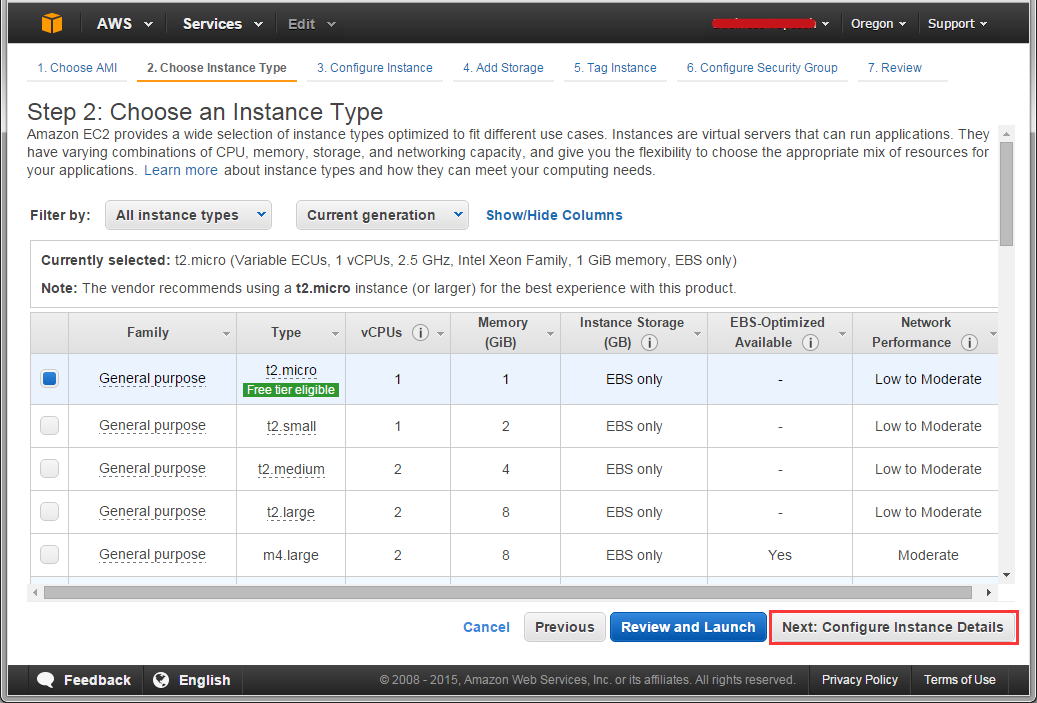This screenshot has height=703, width=1037.
Task: Select the t2.large instance checkbox
Action: (x=50, y=511)
